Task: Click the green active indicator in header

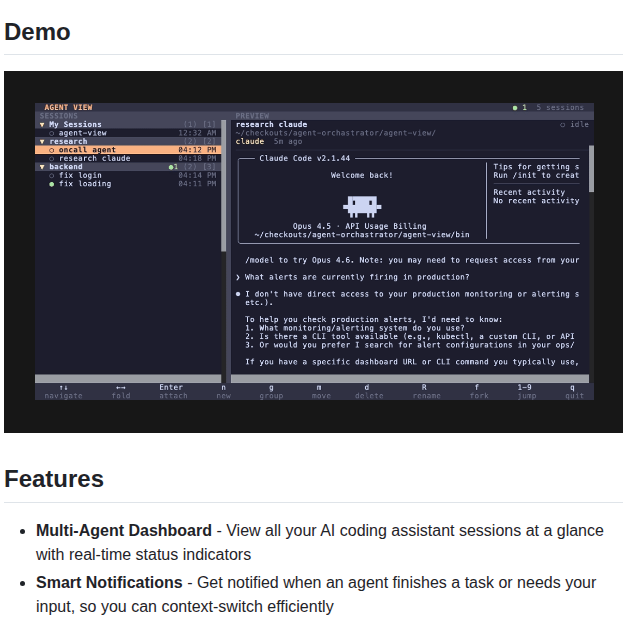Action: tap(515, 108)
